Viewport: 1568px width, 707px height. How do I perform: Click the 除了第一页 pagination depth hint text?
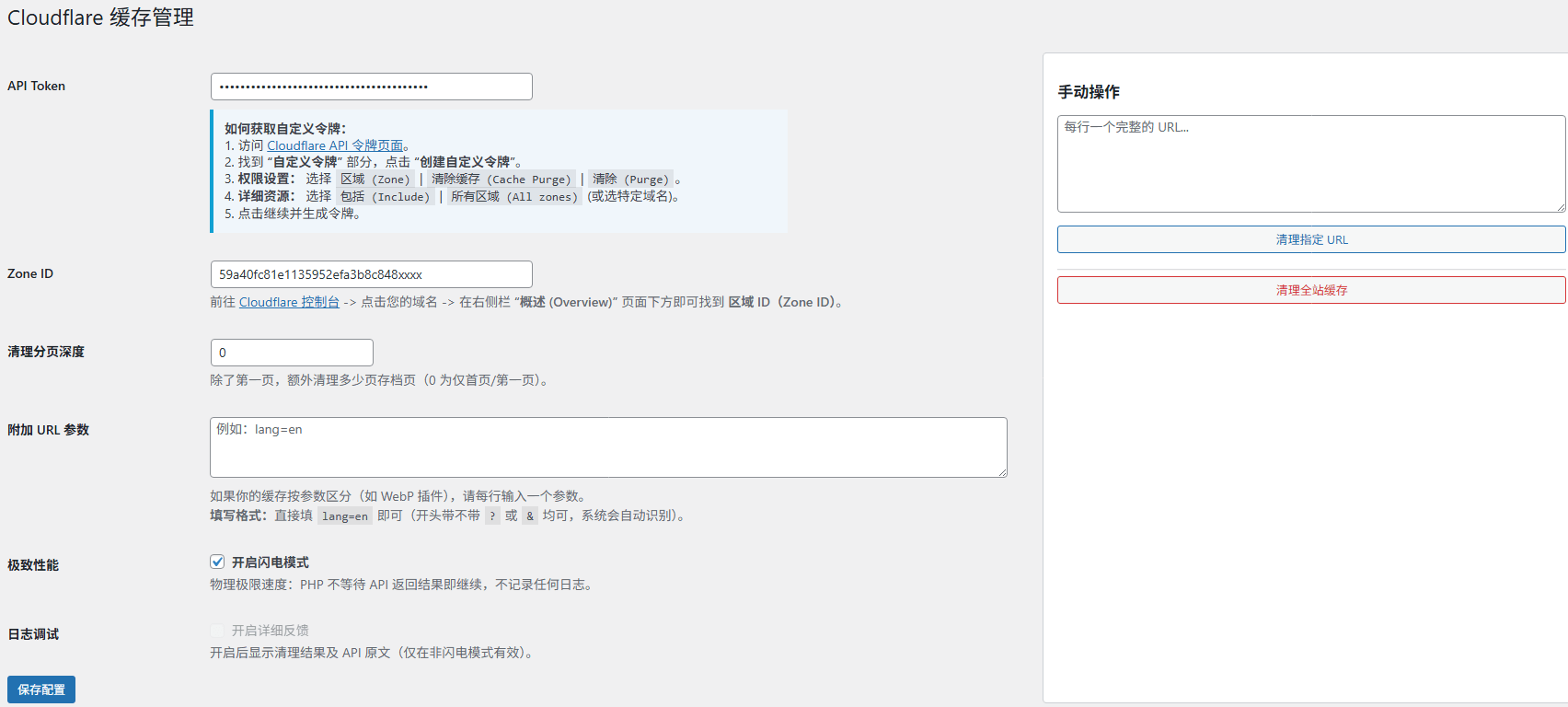coord(381,380)
